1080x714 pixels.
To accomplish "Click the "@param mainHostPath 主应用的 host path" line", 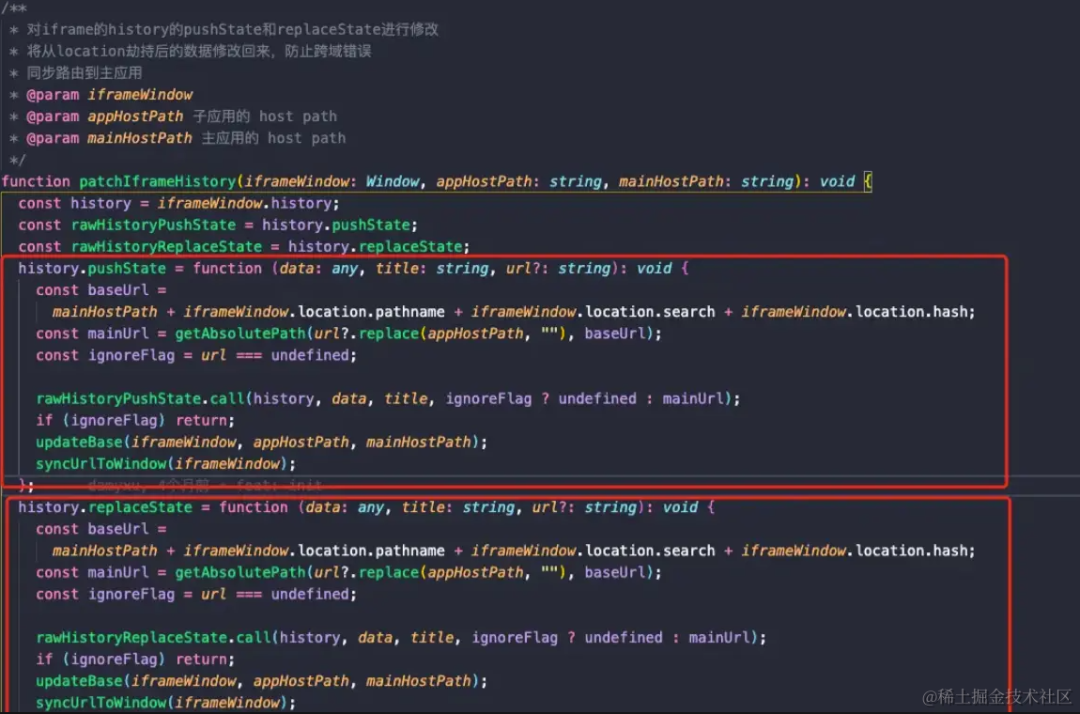I will [x=178, y=138].
